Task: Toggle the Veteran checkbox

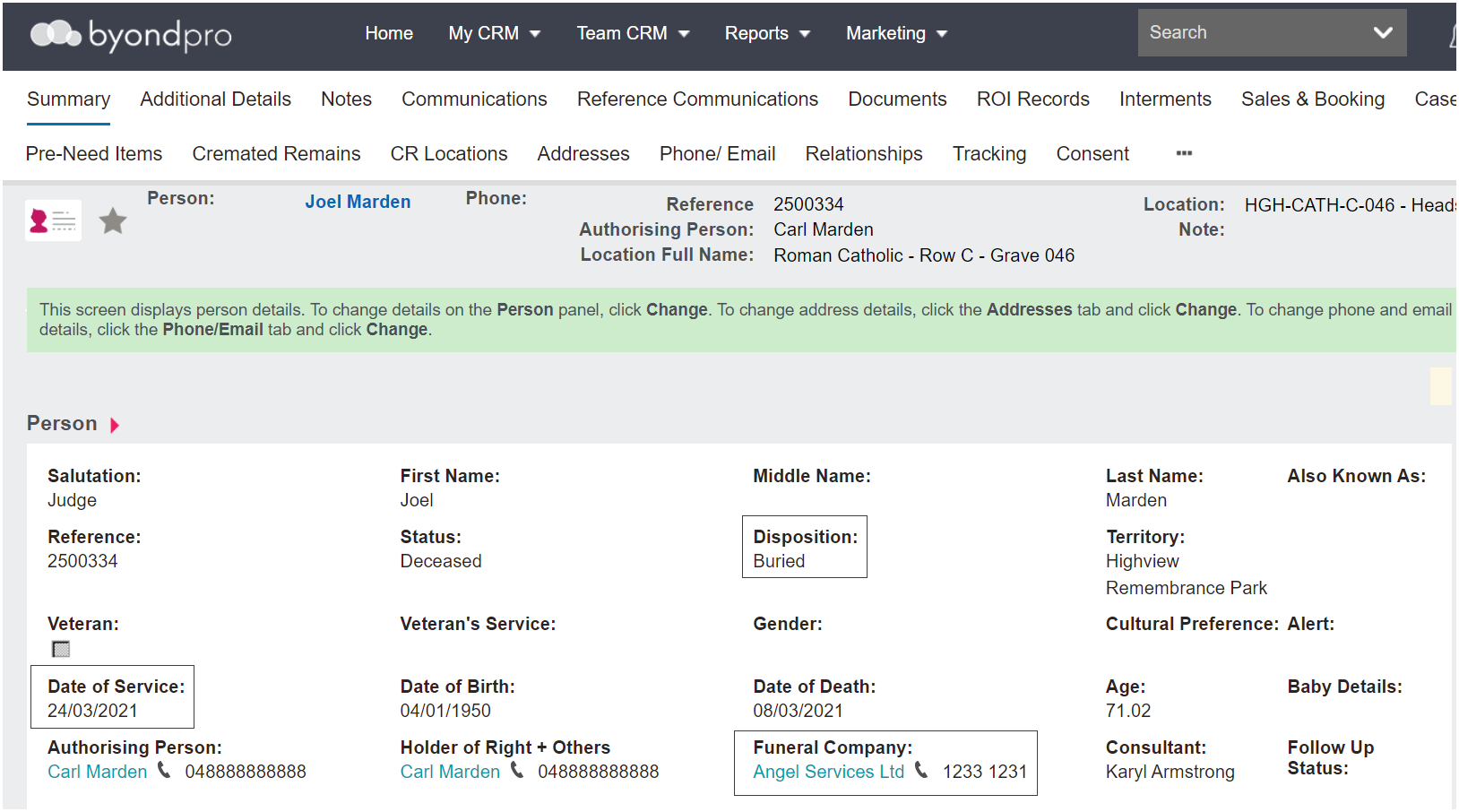Action: 61,649
